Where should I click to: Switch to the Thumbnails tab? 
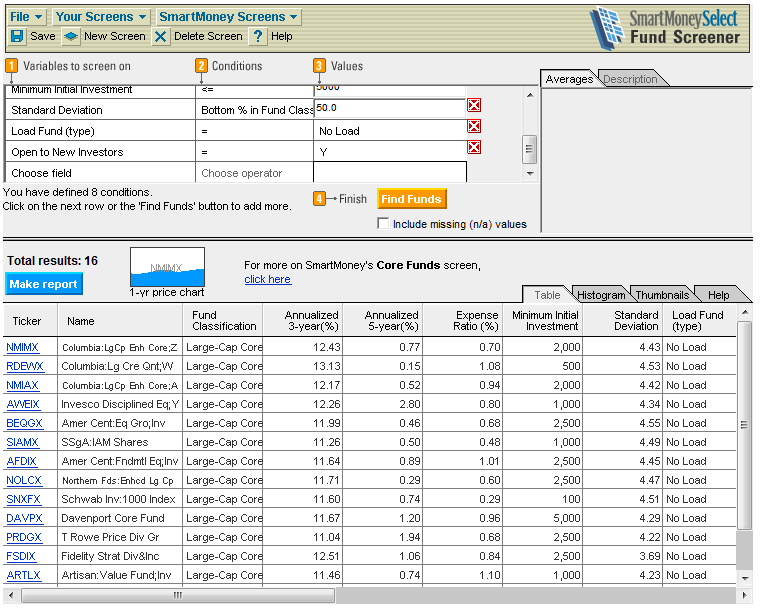coord(661,295)
